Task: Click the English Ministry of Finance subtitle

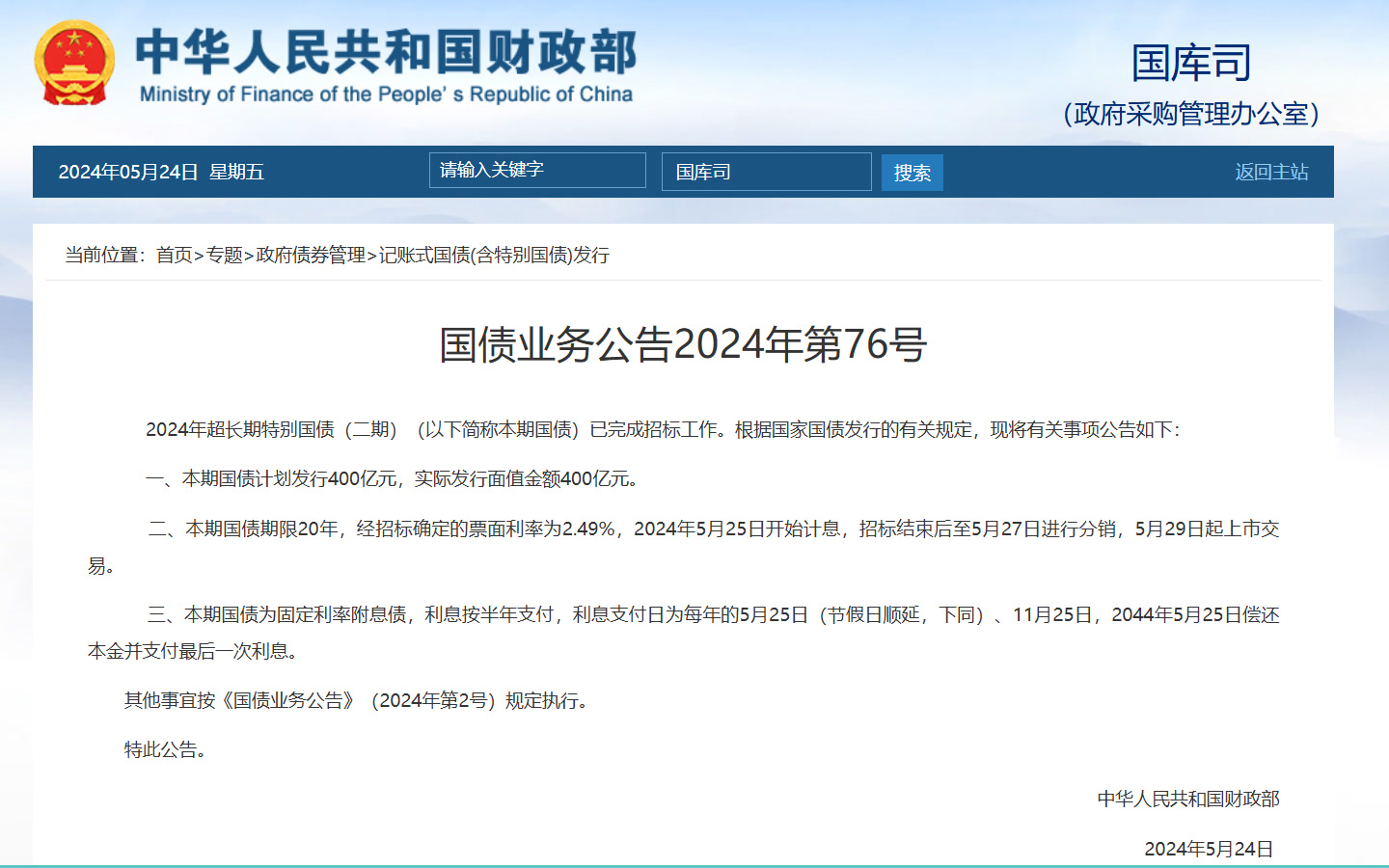Action: pyautogui.click(x=386, y=95)
